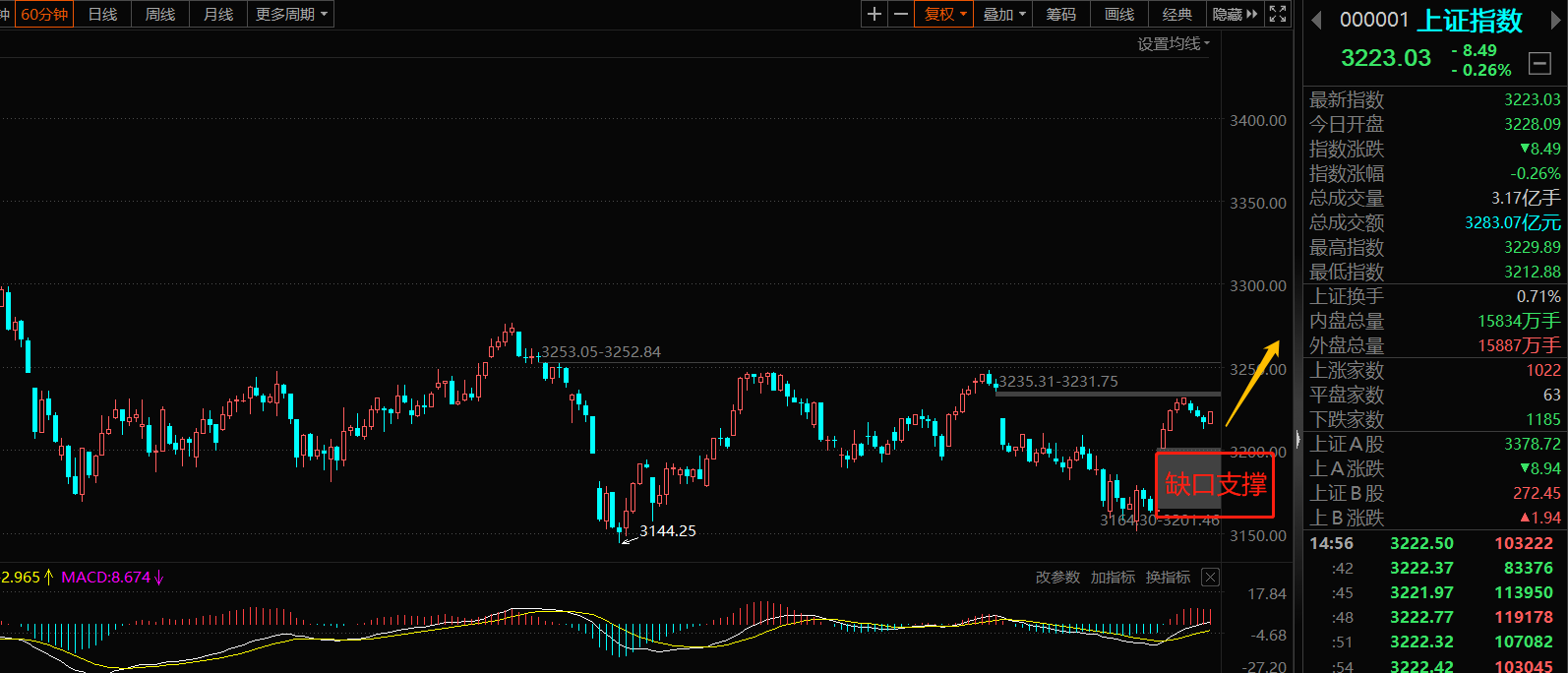The height and width of the screenshot is (673, 1568).
Task: Click 隐藏 to hide side panel
Action: (1235, 14)
